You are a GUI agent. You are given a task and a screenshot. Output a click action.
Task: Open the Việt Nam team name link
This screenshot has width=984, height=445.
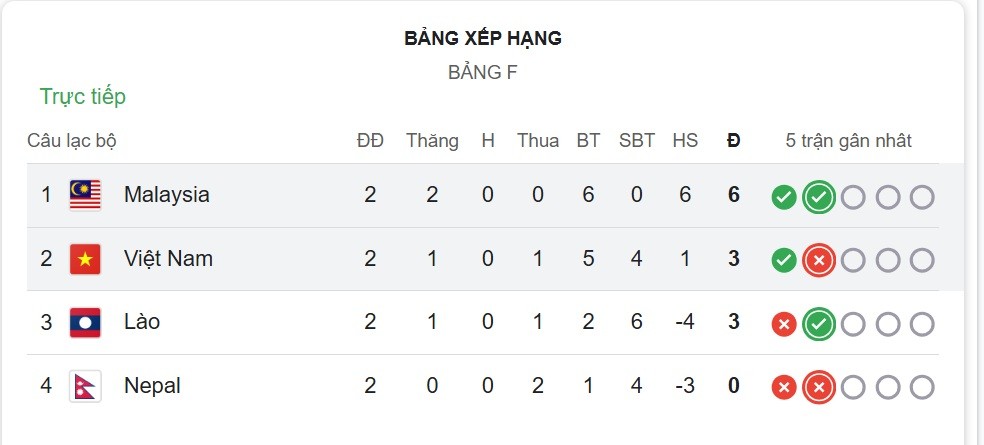[x=168, y=259]
